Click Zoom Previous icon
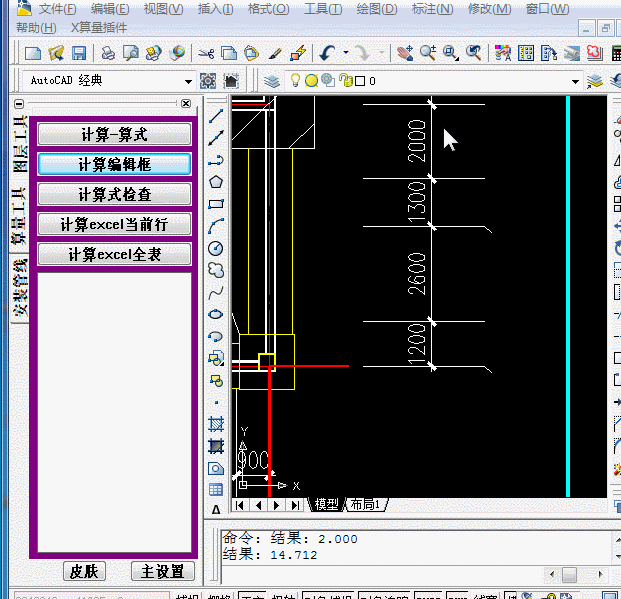The width and height of the screenshot is (621, 599). pyautogui.click(x=474, y=53)
